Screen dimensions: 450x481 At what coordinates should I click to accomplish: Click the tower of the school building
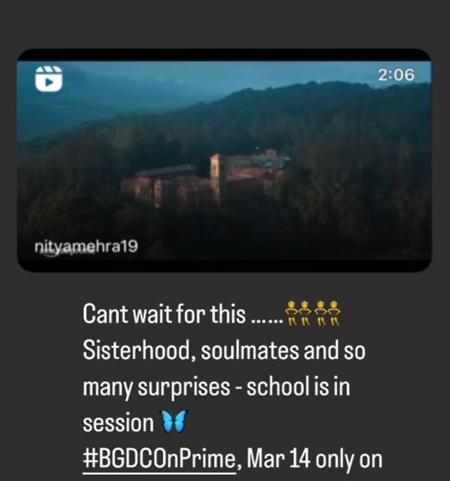(x=215, y=178)
